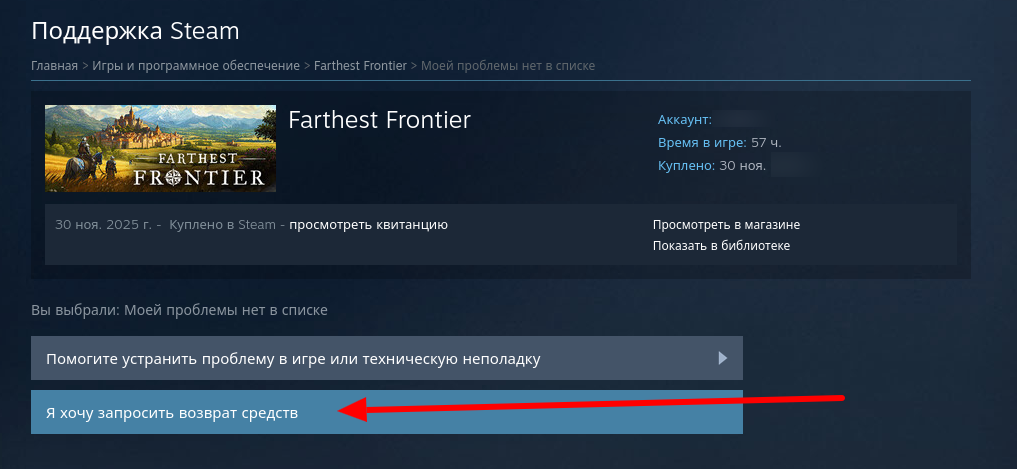Click Показать в библиотеке link
The image size is (1017, 469).
coord(721,246)
